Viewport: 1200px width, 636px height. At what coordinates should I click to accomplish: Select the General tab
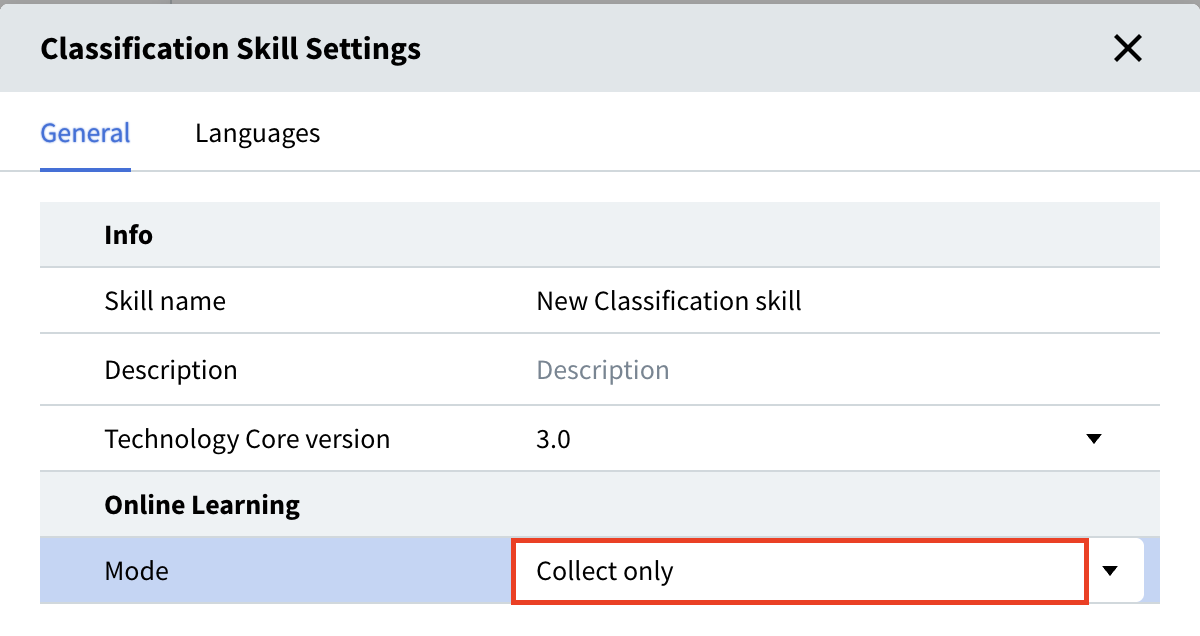pyautogui.click(x=85, y=133)
